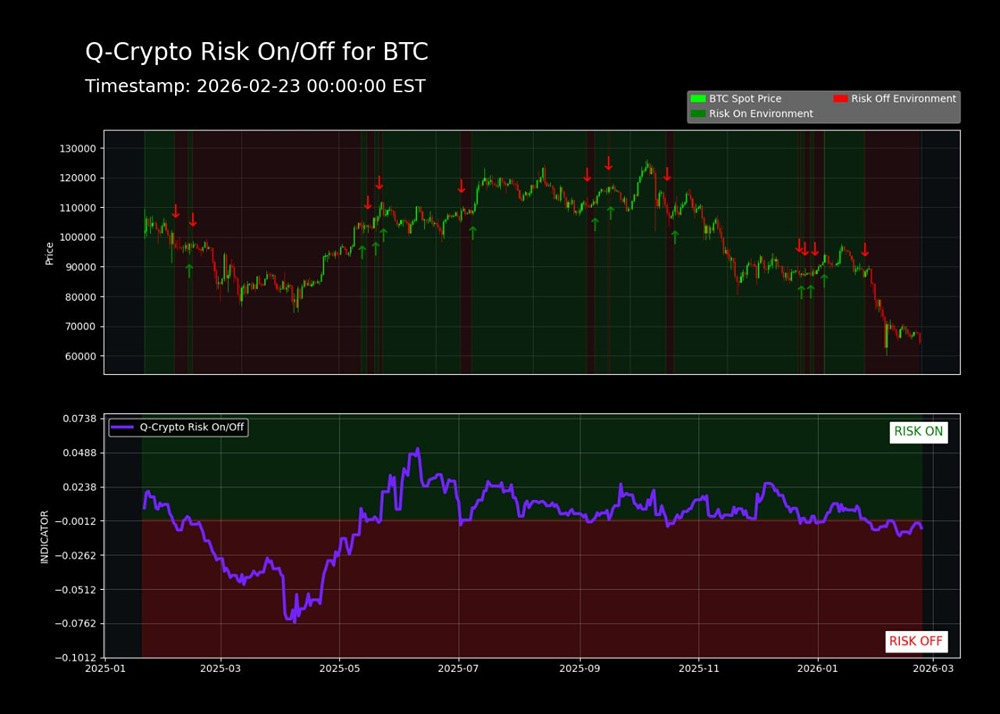Viewport: 1000px width, 714px height.
Task: Click the 2025-07 date axis label
Action: [459, 669]
